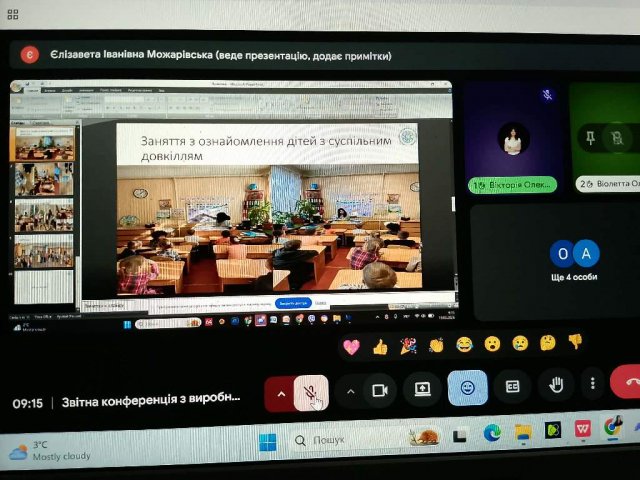
Task: Open Microsoft Edge from the taskbar
Action: click(492, 433)
